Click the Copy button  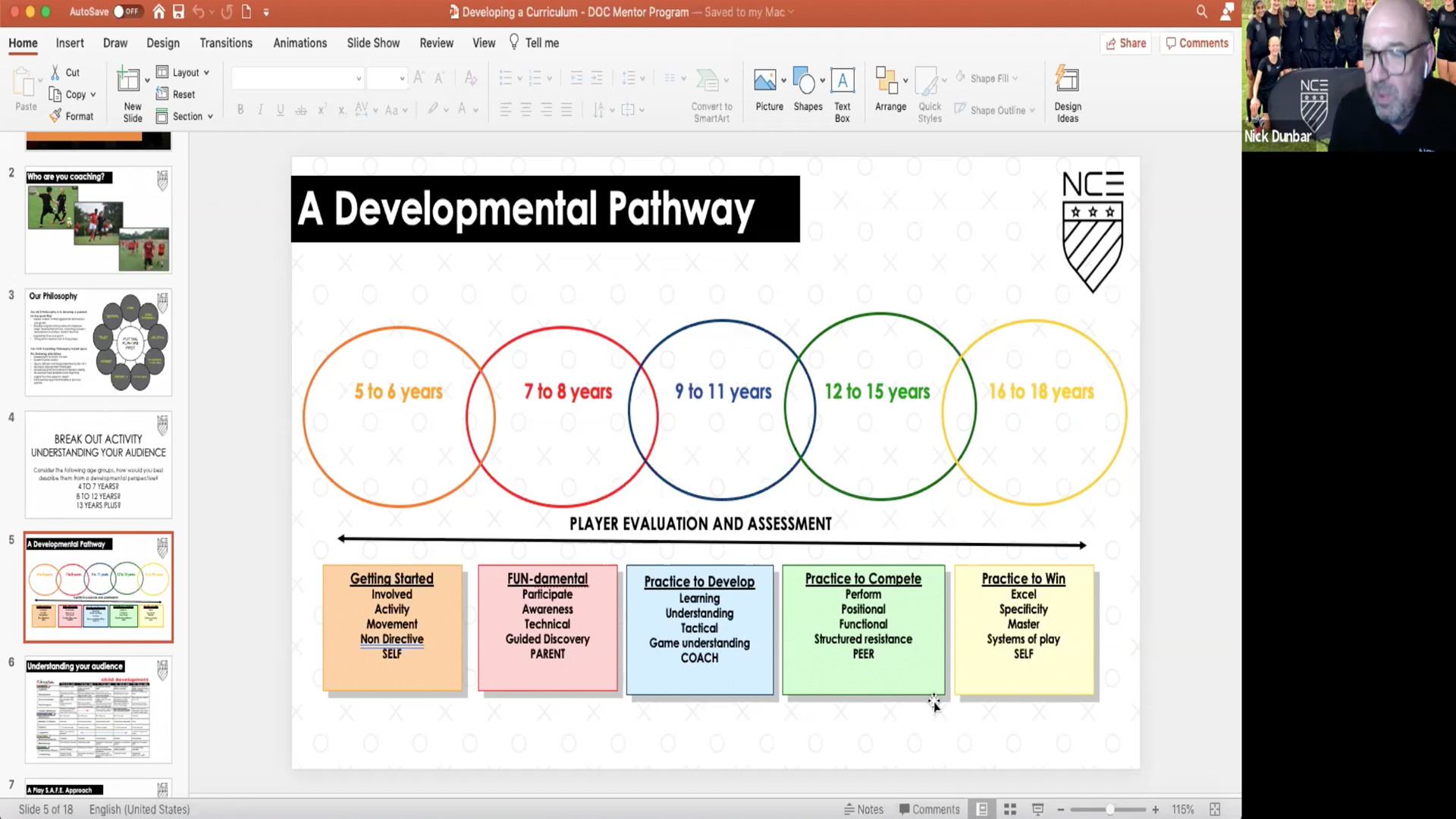pyautogui.click(x=67, y=94)
